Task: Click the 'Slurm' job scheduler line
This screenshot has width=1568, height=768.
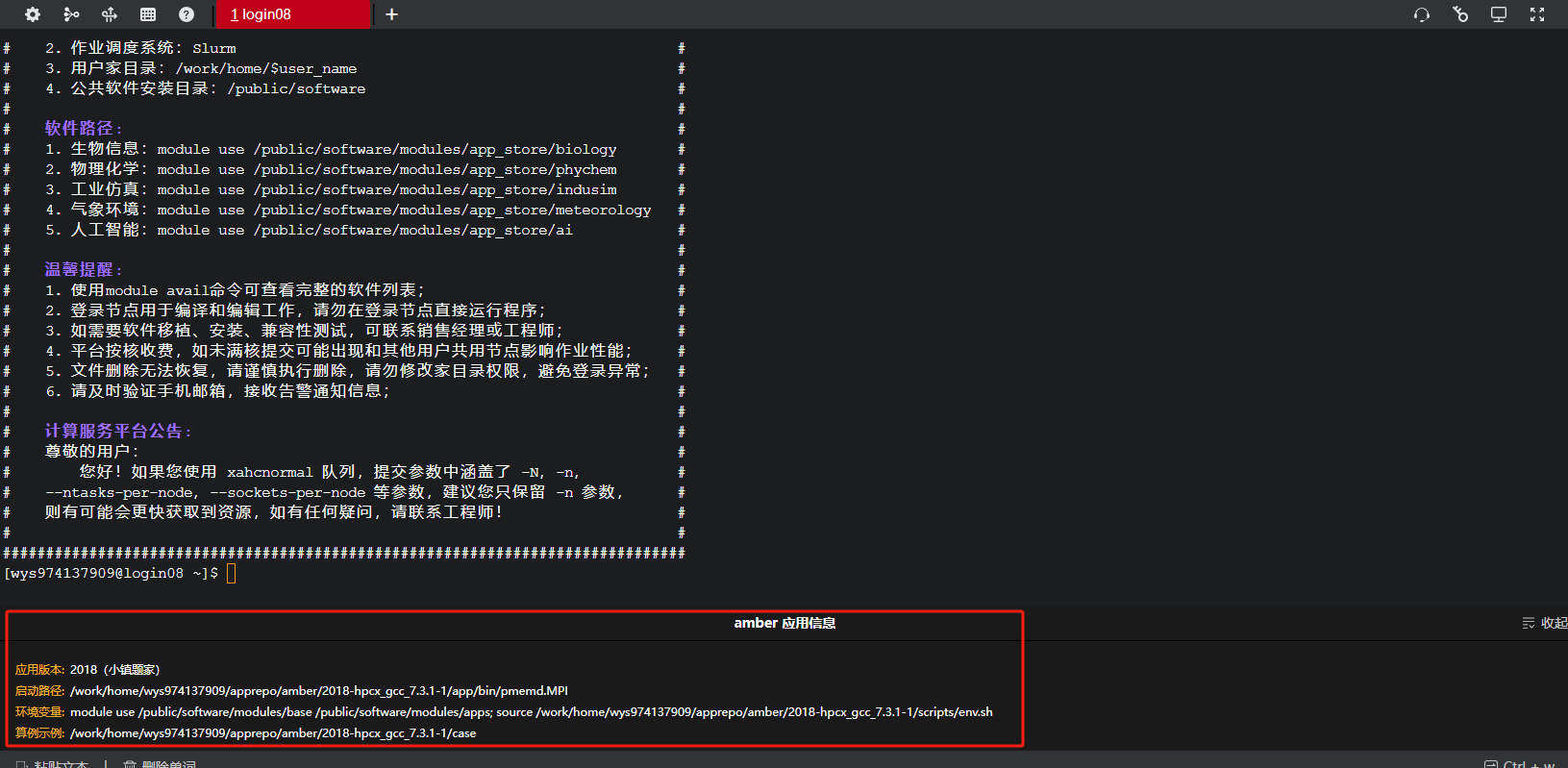Action: pyautogui.click(x=140, y=48)
